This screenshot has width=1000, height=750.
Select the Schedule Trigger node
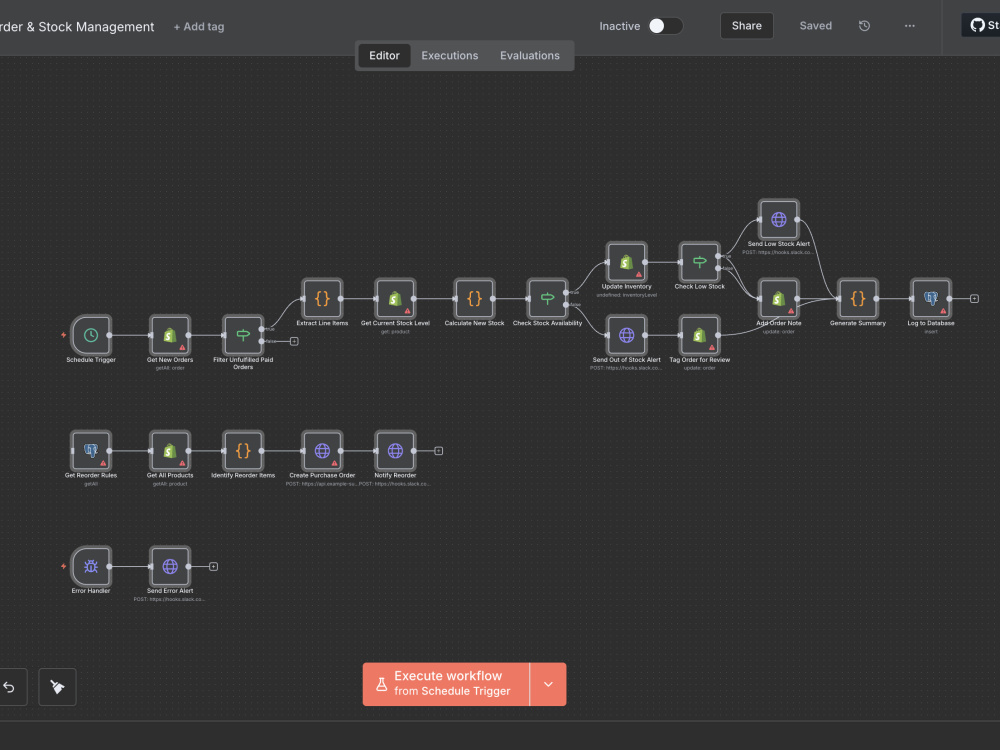point(91,335)
